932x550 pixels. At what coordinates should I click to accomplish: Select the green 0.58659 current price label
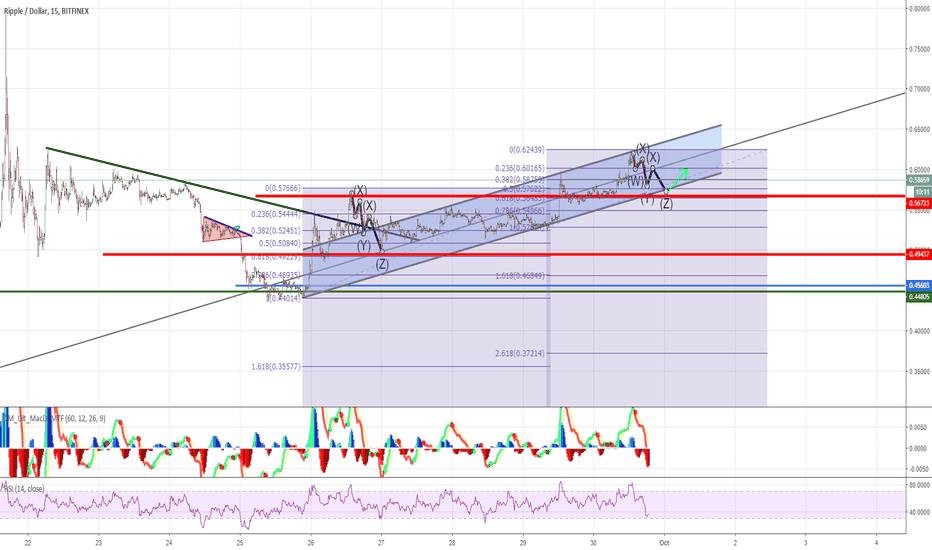point(918,180)
